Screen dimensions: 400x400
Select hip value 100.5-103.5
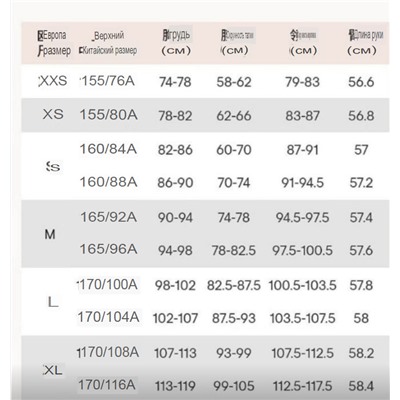(302, 286)
